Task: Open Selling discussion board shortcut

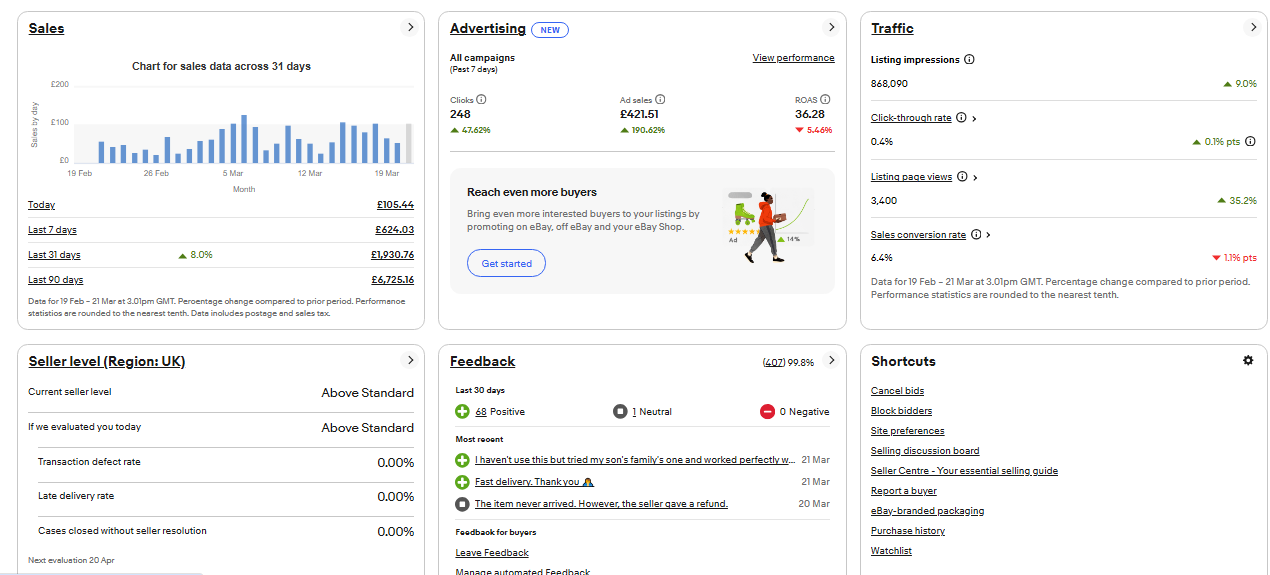Action: click(925, 451)
